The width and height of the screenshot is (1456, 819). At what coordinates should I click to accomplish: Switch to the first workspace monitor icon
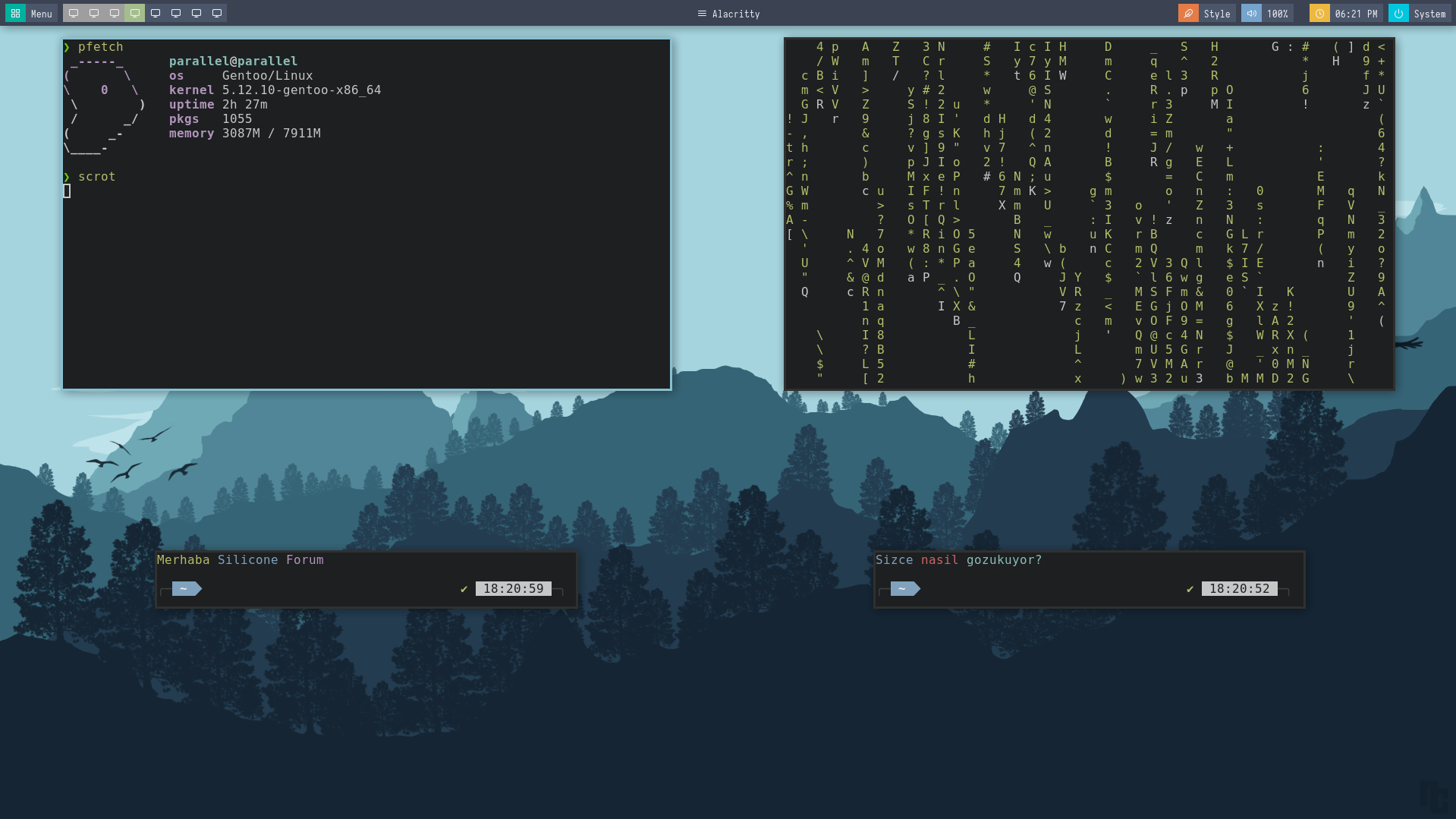pos(74,13)
